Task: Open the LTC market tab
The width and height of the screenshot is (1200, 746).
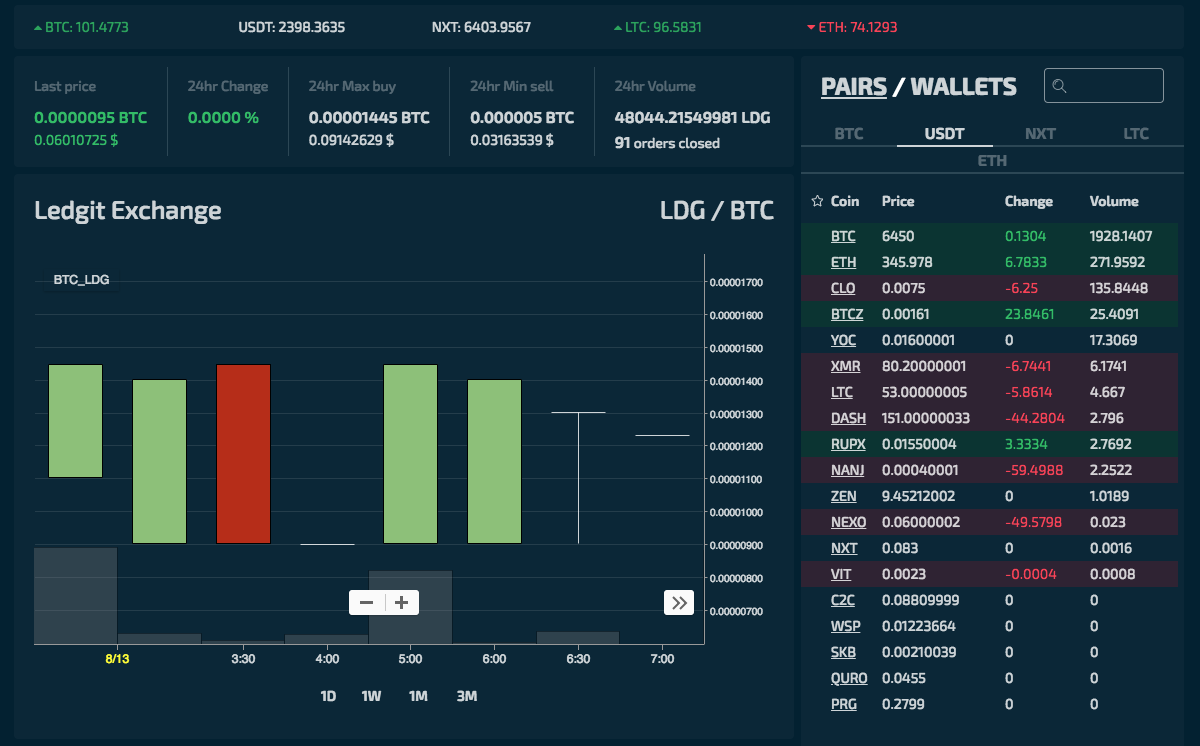Action: point(1136,134)
